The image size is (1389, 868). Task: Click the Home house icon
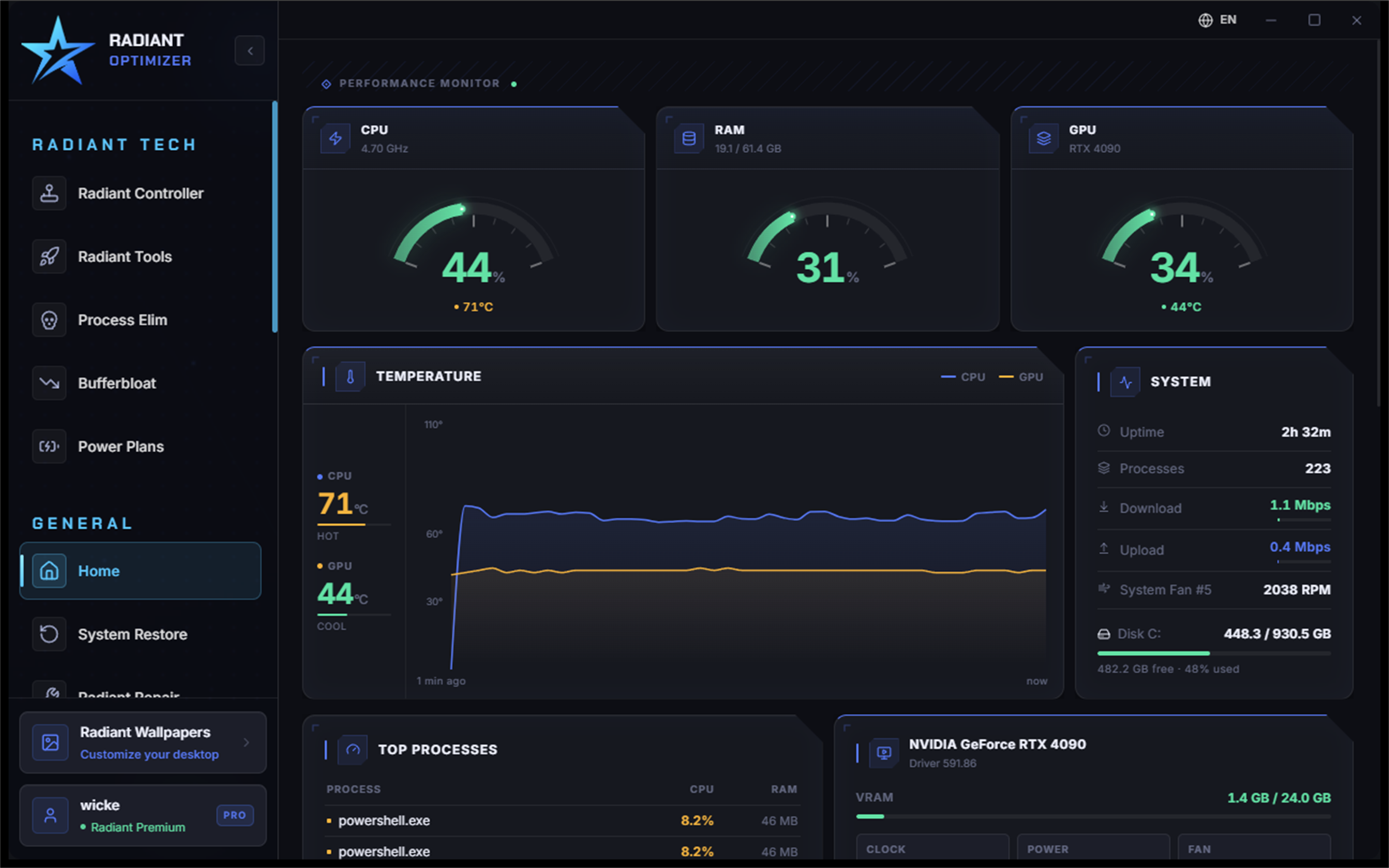click(49, 571)
